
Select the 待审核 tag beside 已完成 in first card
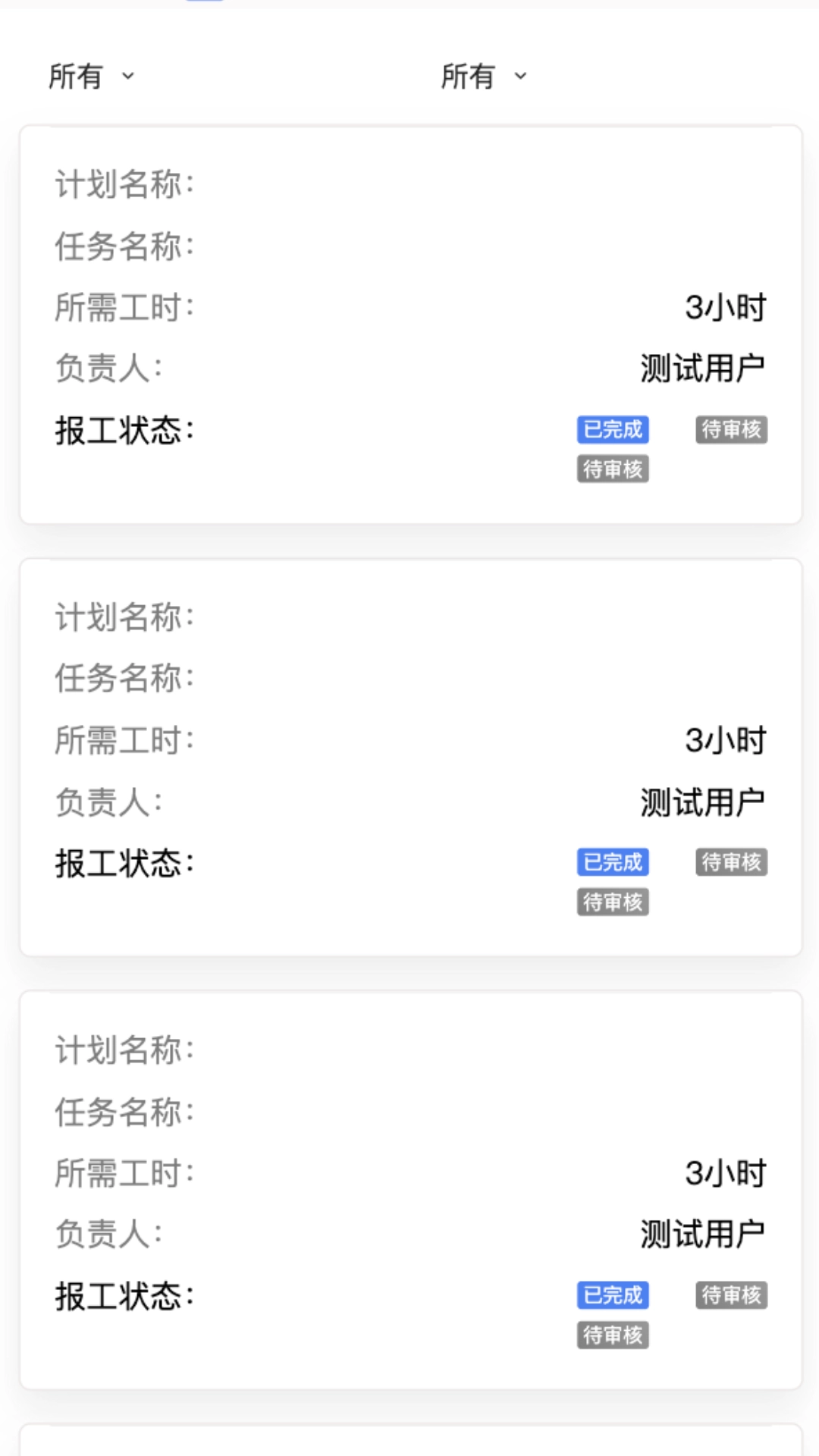[731, 429]
